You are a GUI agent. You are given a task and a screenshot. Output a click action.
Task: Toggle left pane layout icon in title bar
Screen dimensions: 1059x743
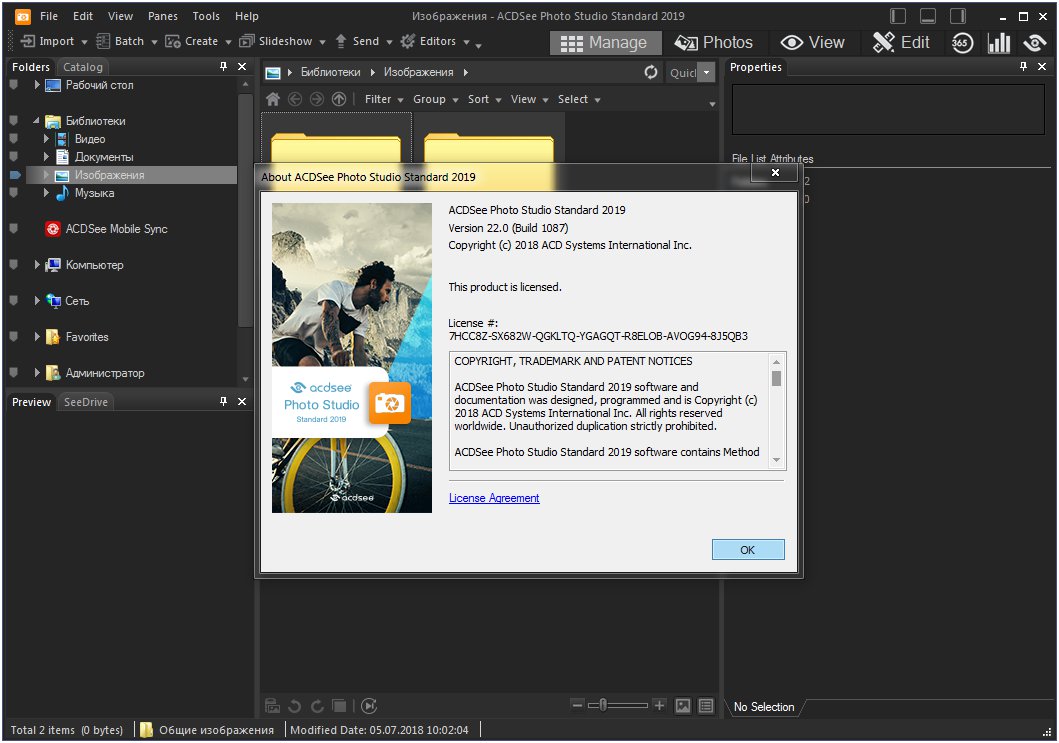click(x=898, y=16)
